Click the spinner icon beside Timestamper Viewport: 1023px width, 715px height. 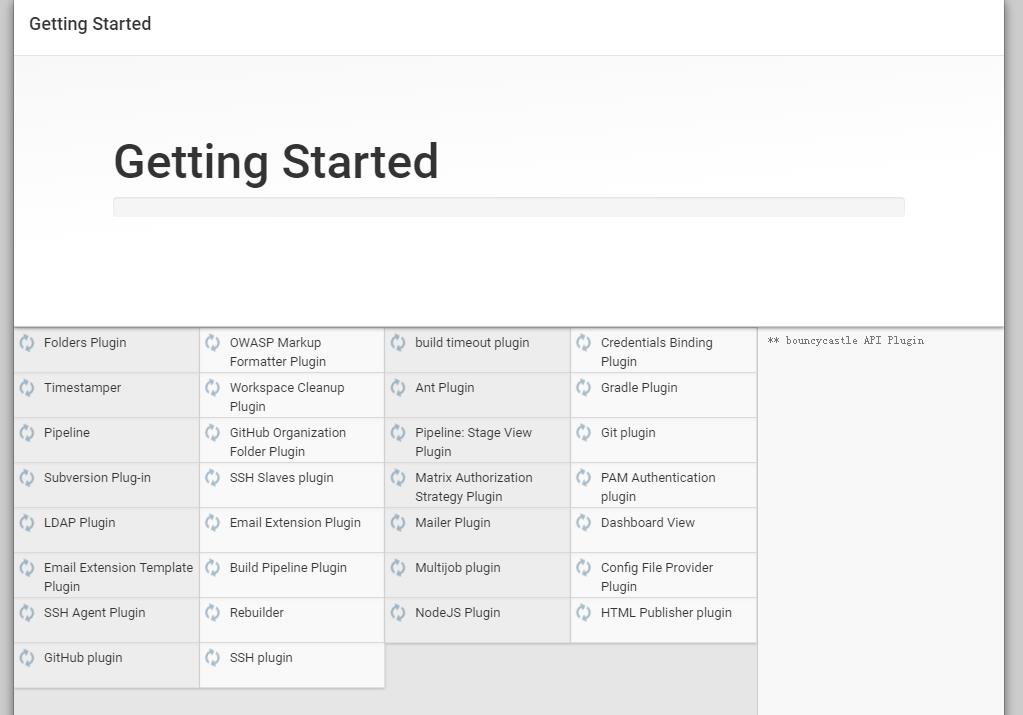coord(27,388)
